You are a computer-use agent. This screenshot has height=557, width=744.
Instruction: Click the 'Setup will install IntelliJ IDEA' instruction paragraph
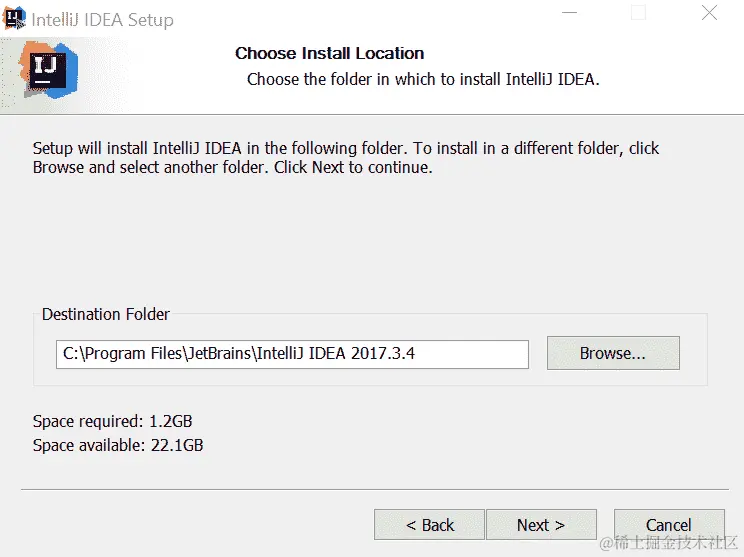coord(346,158)
